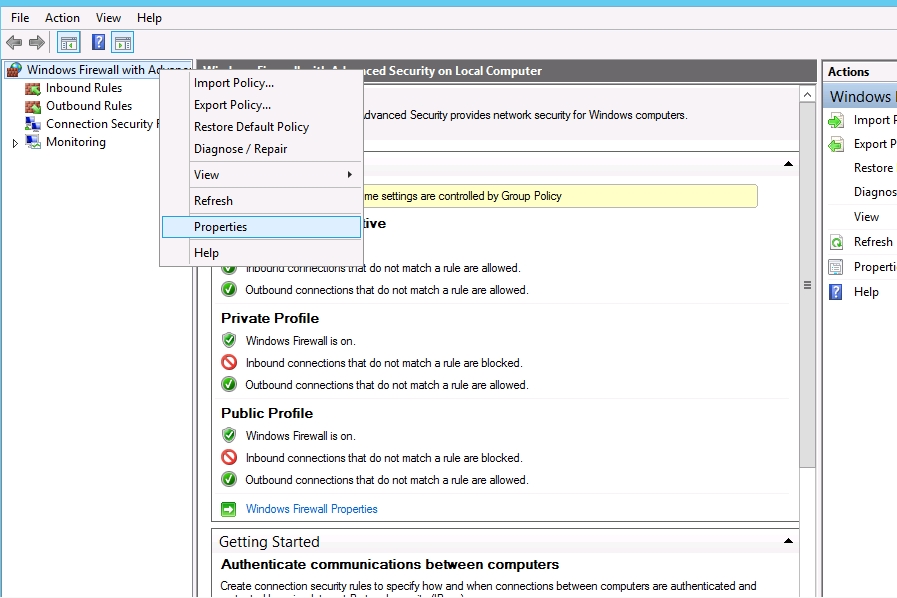Collapse the Overview section arrow

(788, 164)
